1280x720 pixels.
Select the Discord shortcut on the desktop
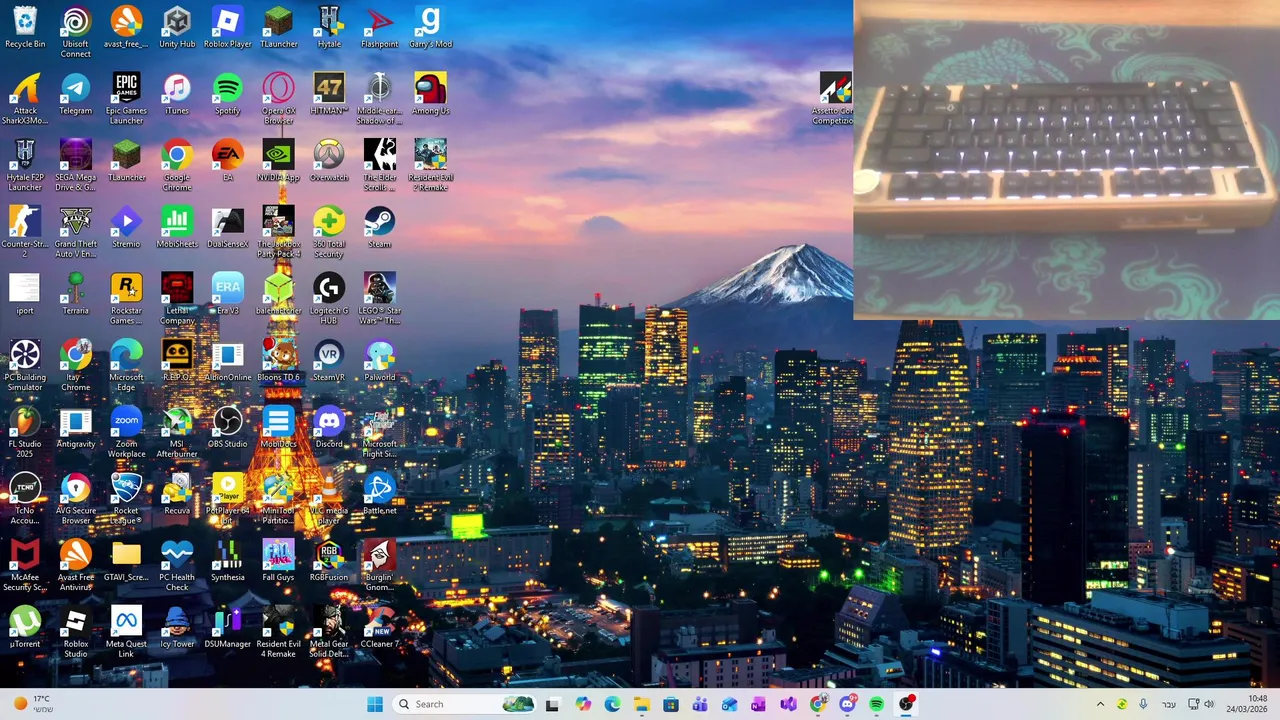(329, 428)
